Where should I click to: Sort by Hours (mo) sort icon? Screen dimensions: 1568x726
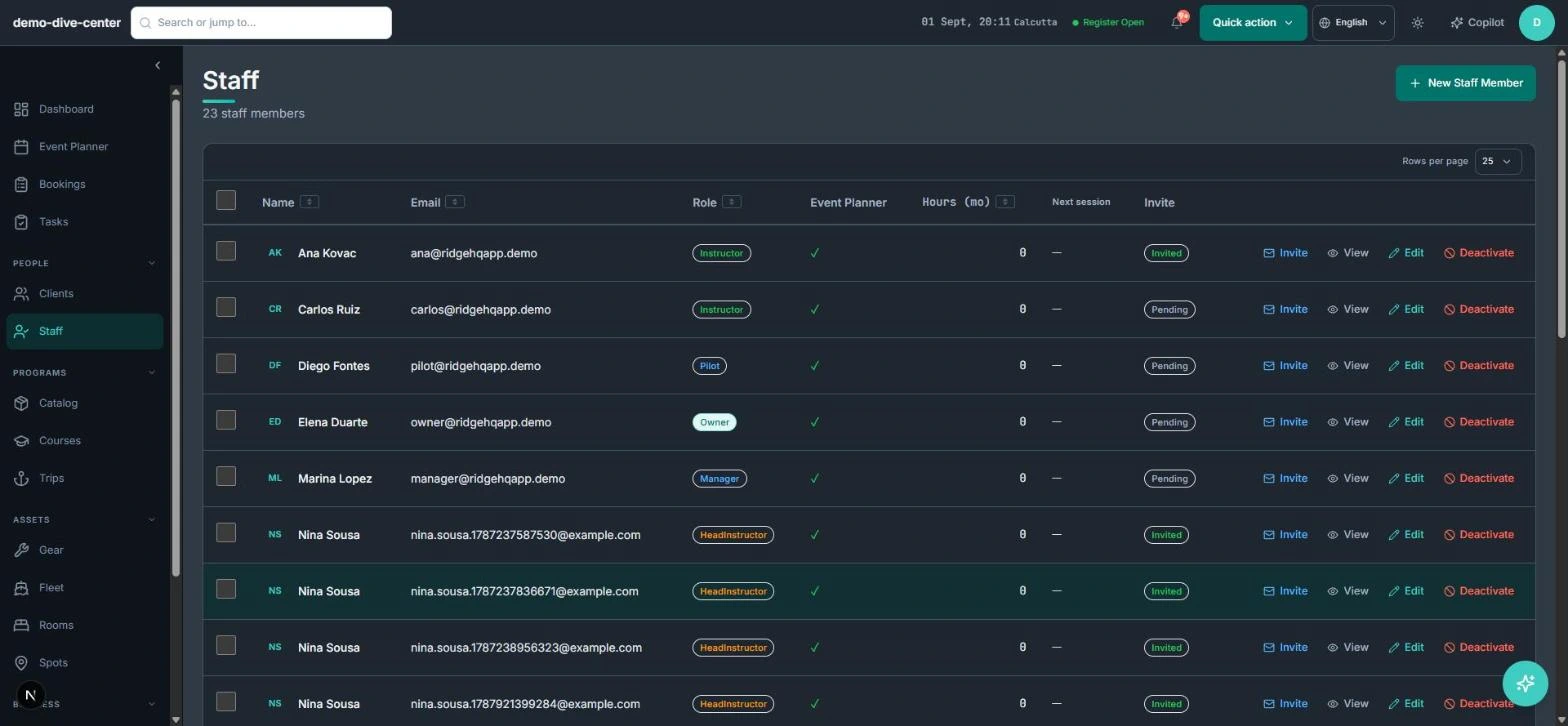click(x=1005, y=202)
